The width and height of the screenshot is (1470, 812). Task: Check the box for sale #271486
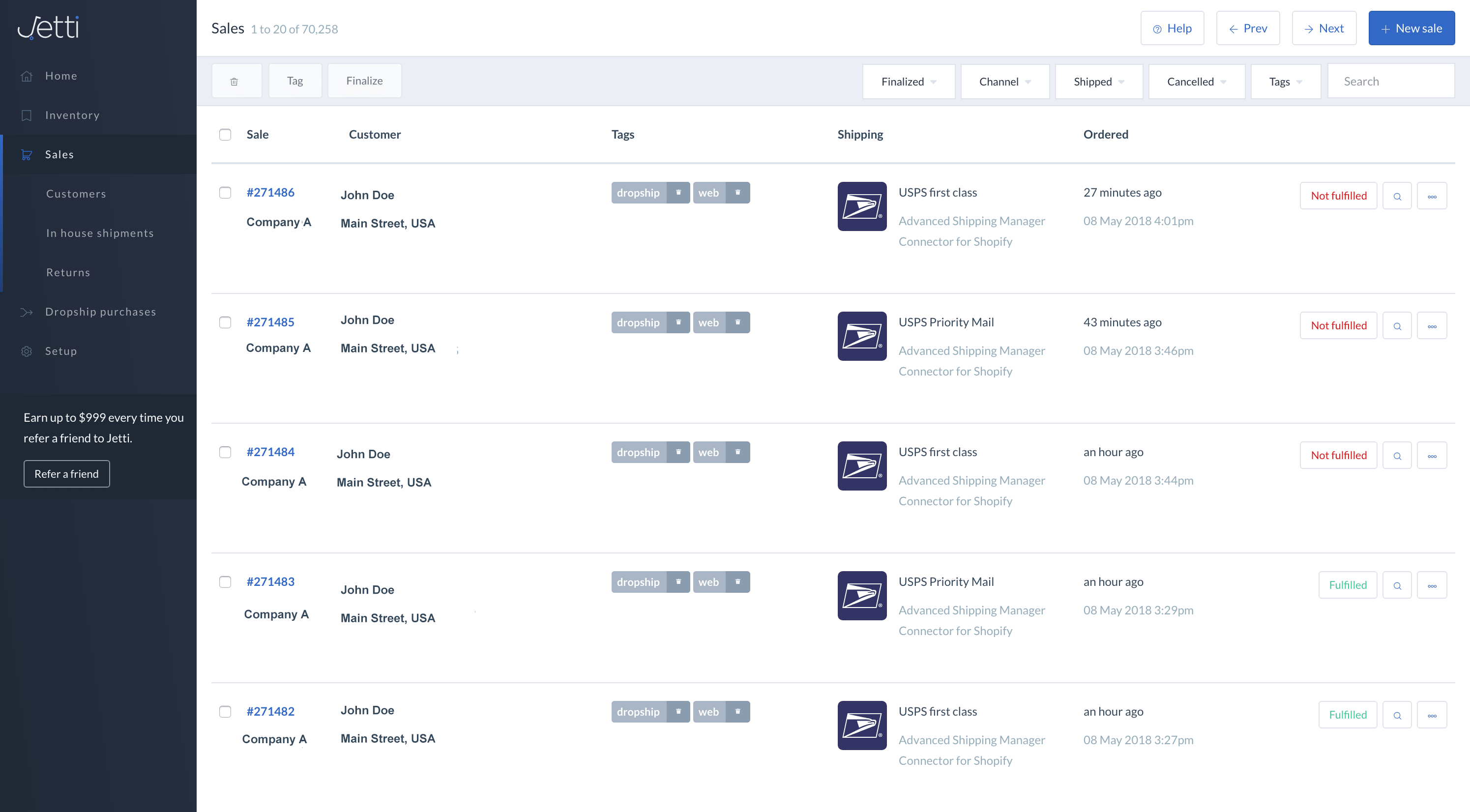click(225, 193)
